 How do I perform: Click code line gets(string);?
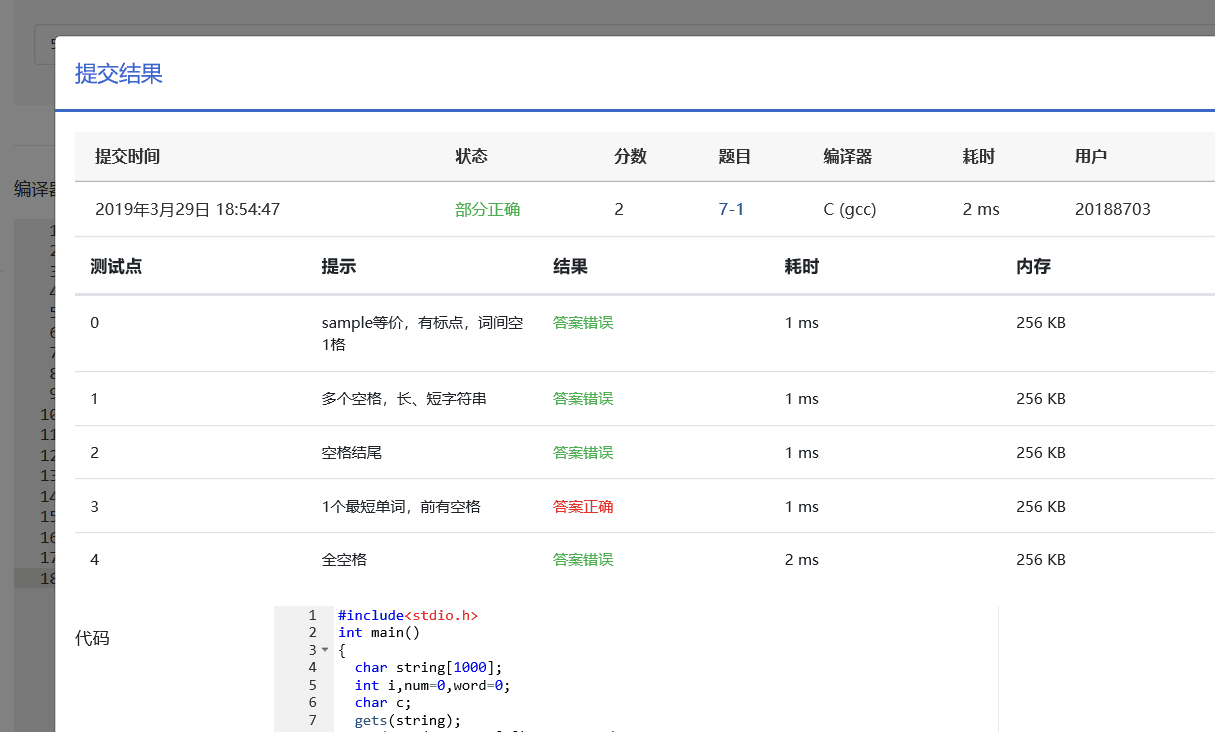[408, 720]
